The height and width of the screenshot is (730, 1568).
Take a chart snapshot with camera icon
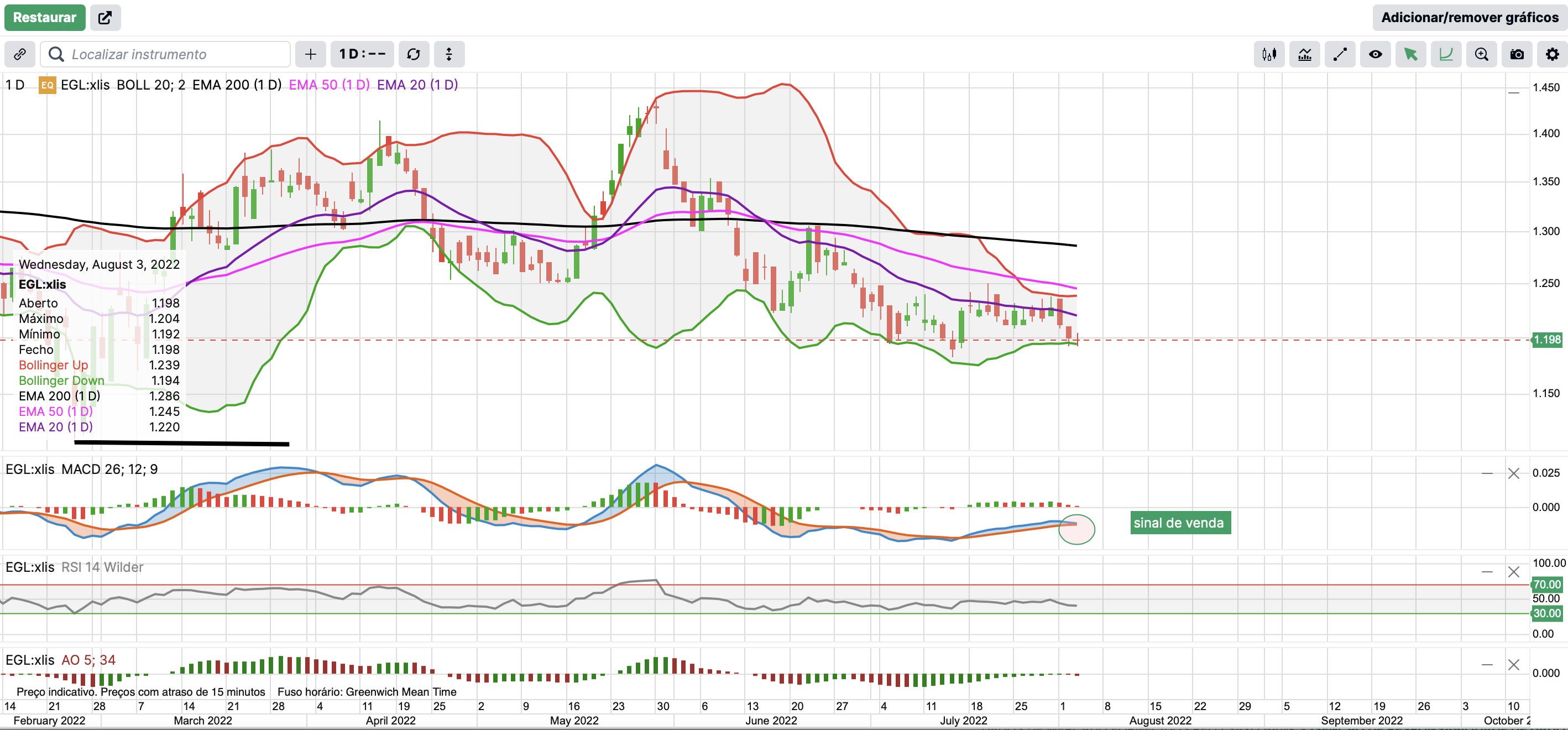pos(1517,55)
